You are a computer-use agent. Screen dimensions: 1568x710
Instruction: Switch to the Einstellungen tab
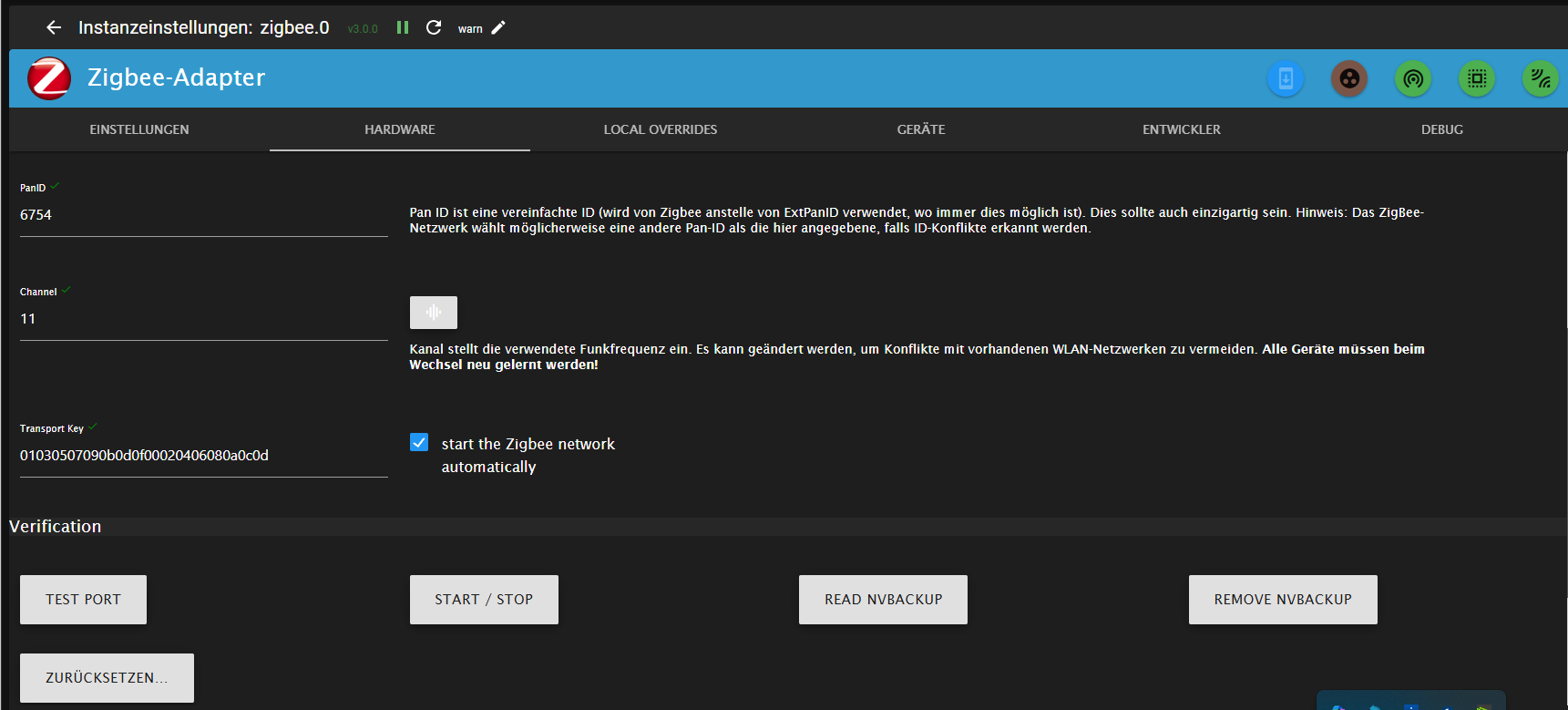139,129
